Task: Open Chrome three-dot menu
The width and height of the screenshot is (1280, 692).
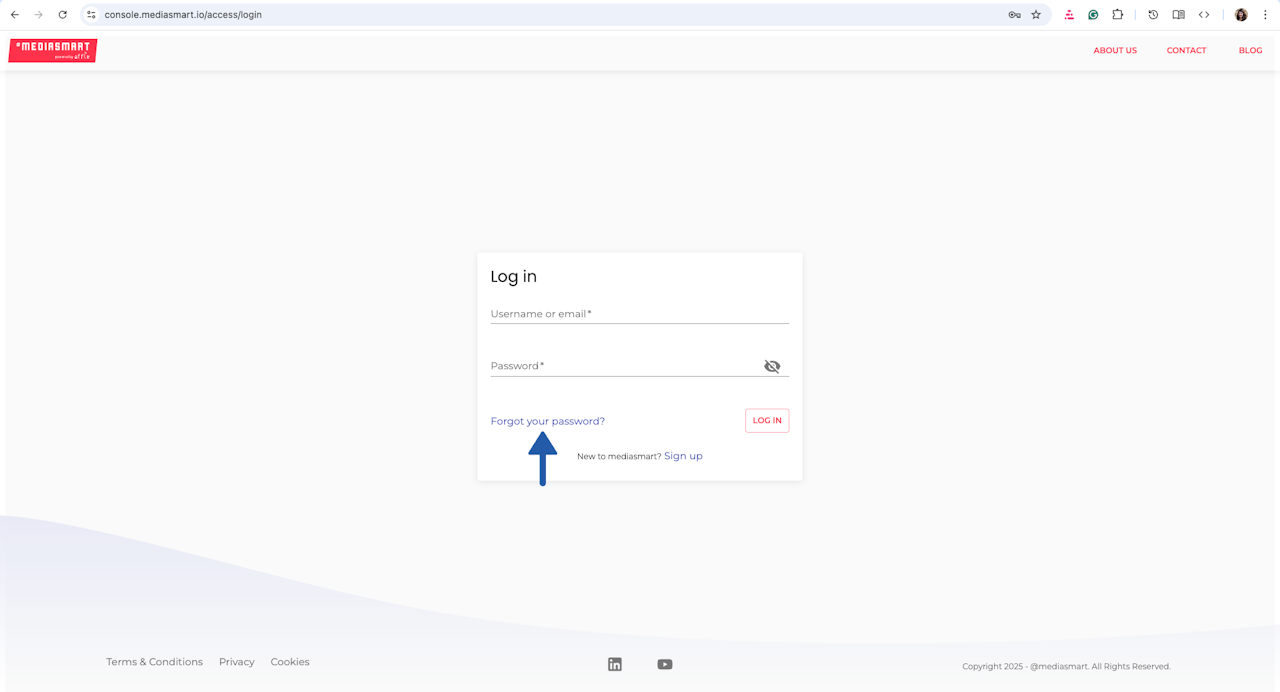Action: coord(1265,15)
